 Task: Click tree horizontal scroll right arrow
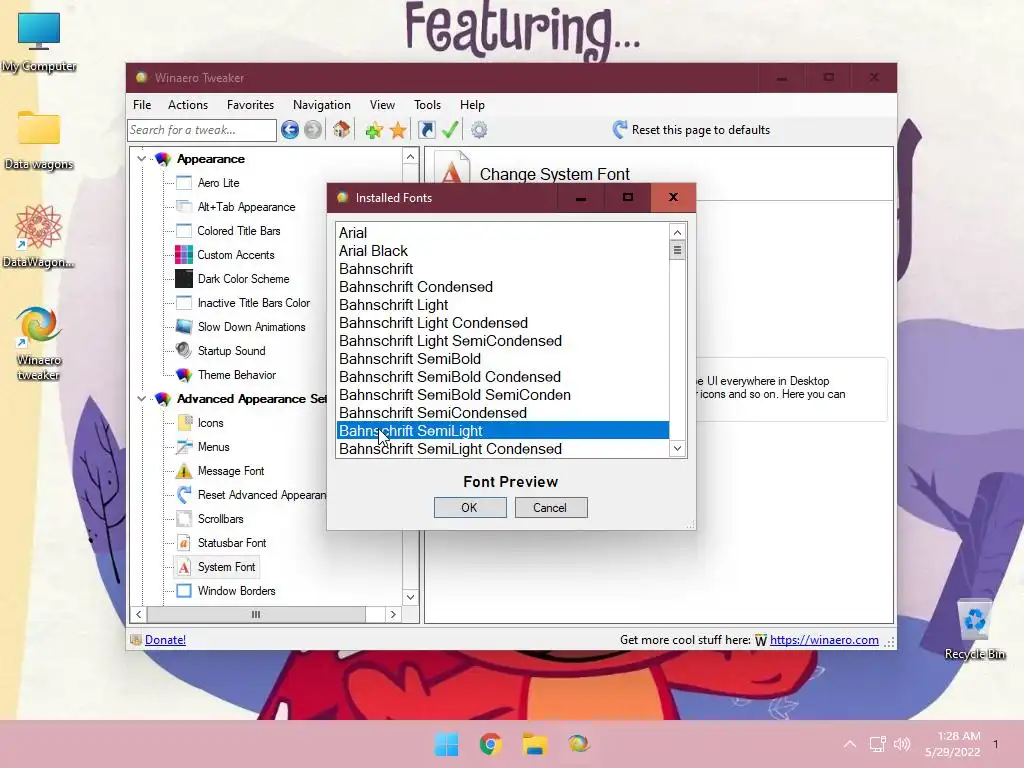click(392, 615)
